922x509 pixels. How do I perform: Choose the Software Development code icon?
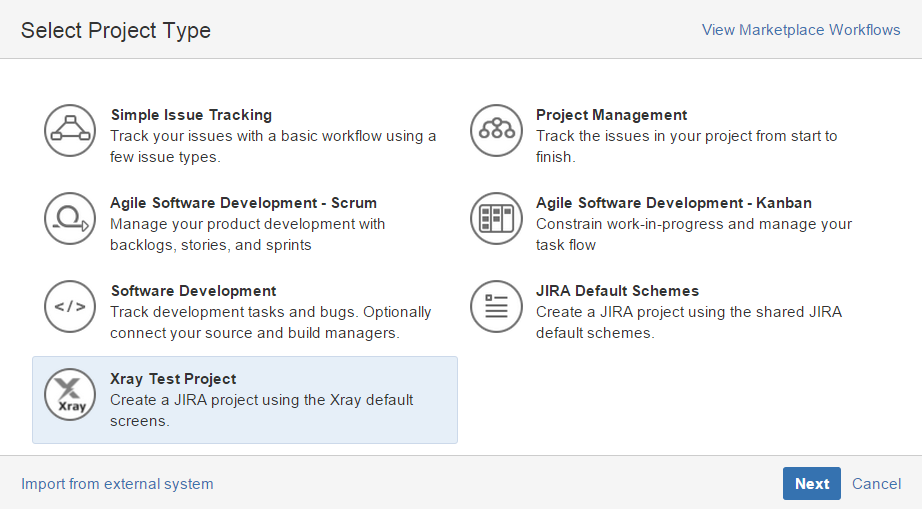pyautogui.click(x=70, y=307)
